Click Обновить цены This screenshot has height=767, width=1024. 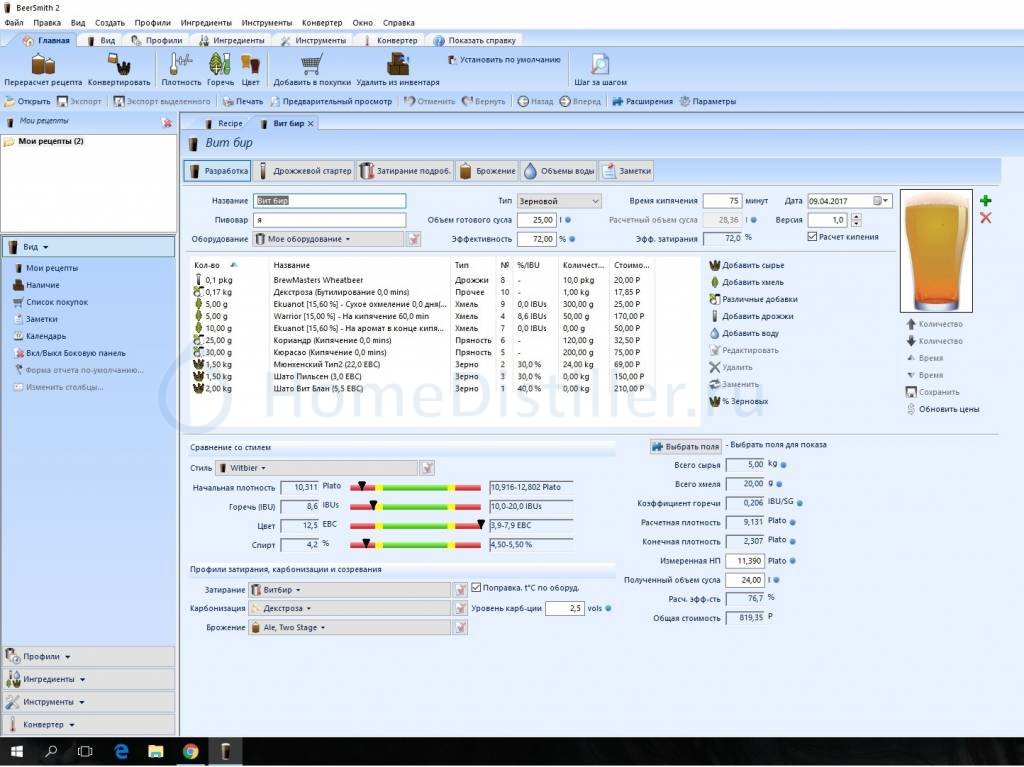(942, 409)
